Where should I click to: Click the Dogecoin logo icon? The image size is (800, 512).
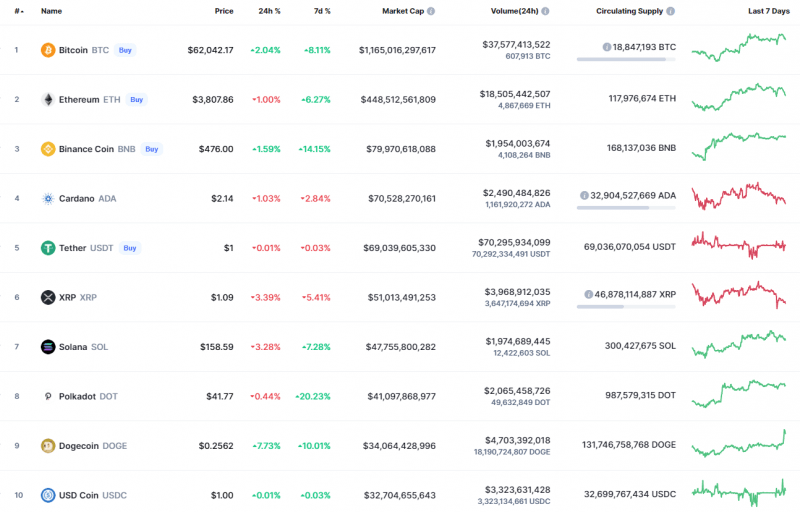[48, 446]
